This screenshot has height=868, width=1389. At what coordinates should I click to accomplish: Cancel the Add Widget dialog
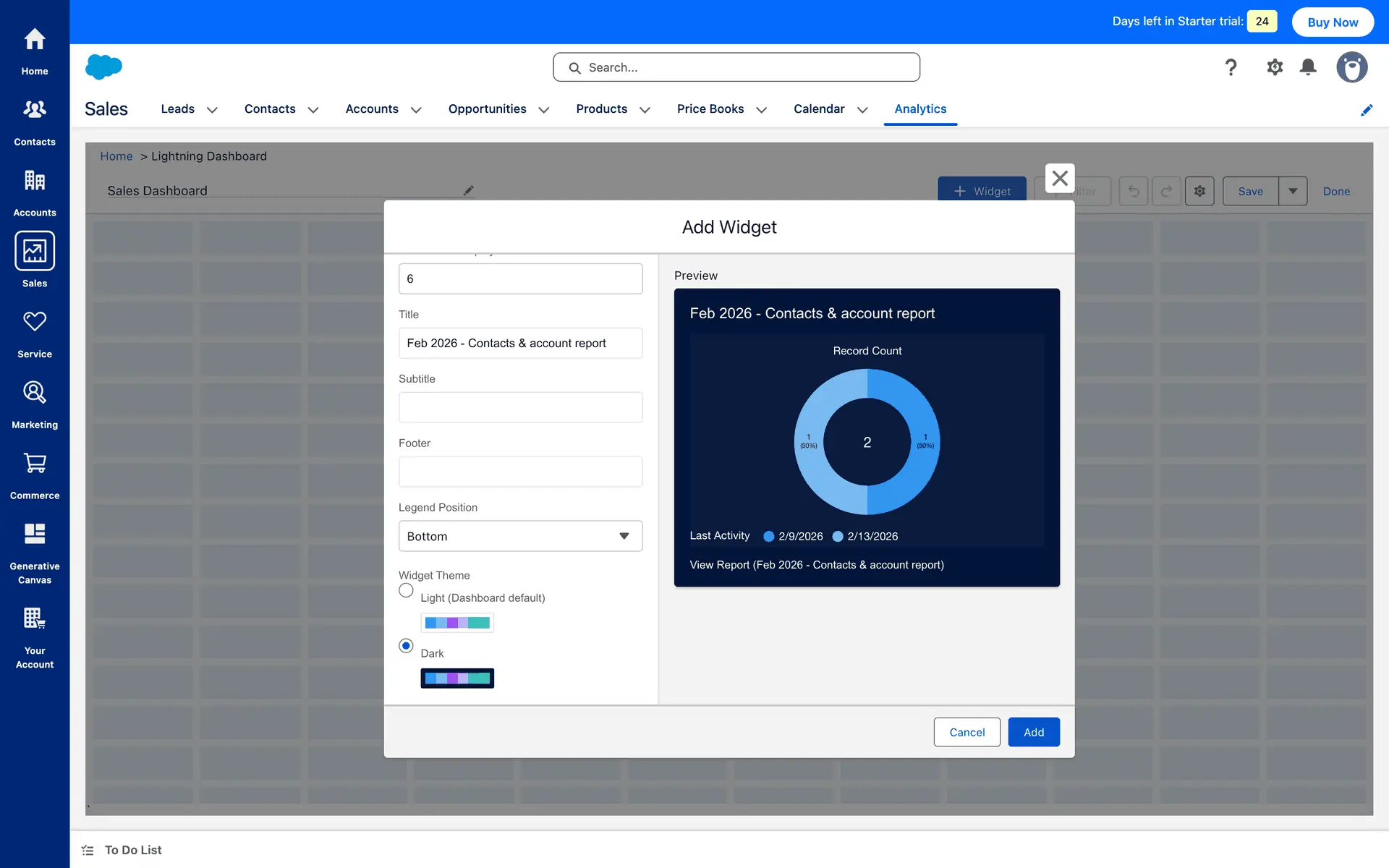[x=967, y=732]
